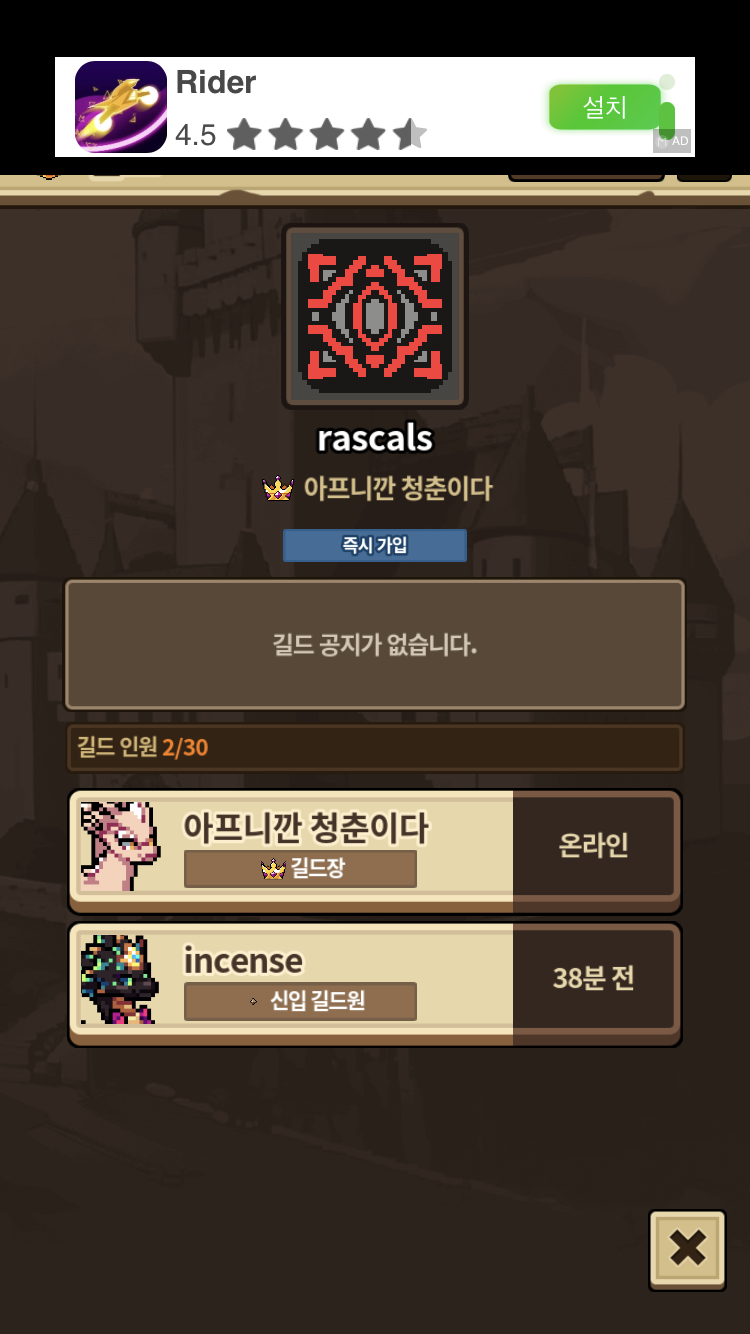Tap the red rascals guild emblem
Screen dimensions: 750x1334
pos(375,316)
